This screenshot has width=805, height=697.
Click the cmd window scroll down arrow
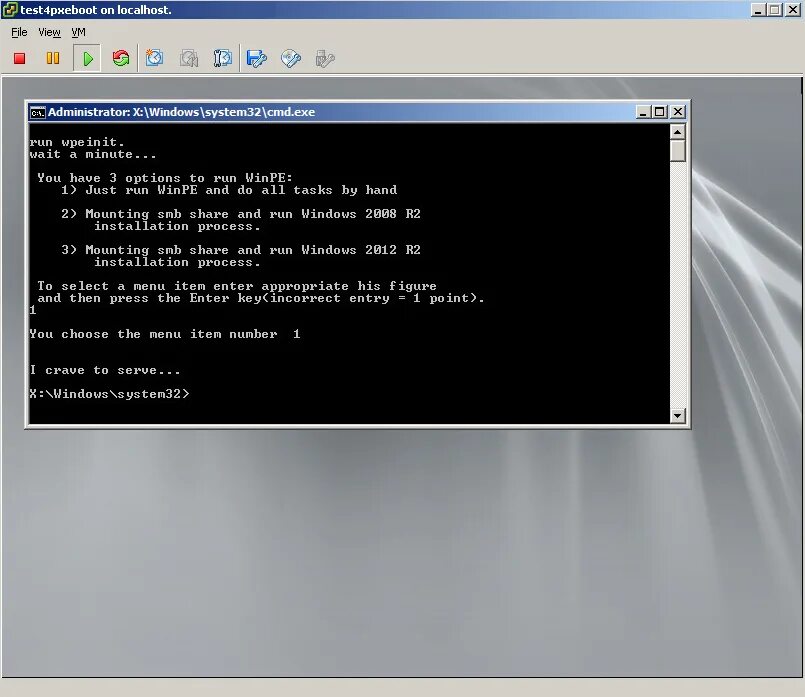coord(678,416)
